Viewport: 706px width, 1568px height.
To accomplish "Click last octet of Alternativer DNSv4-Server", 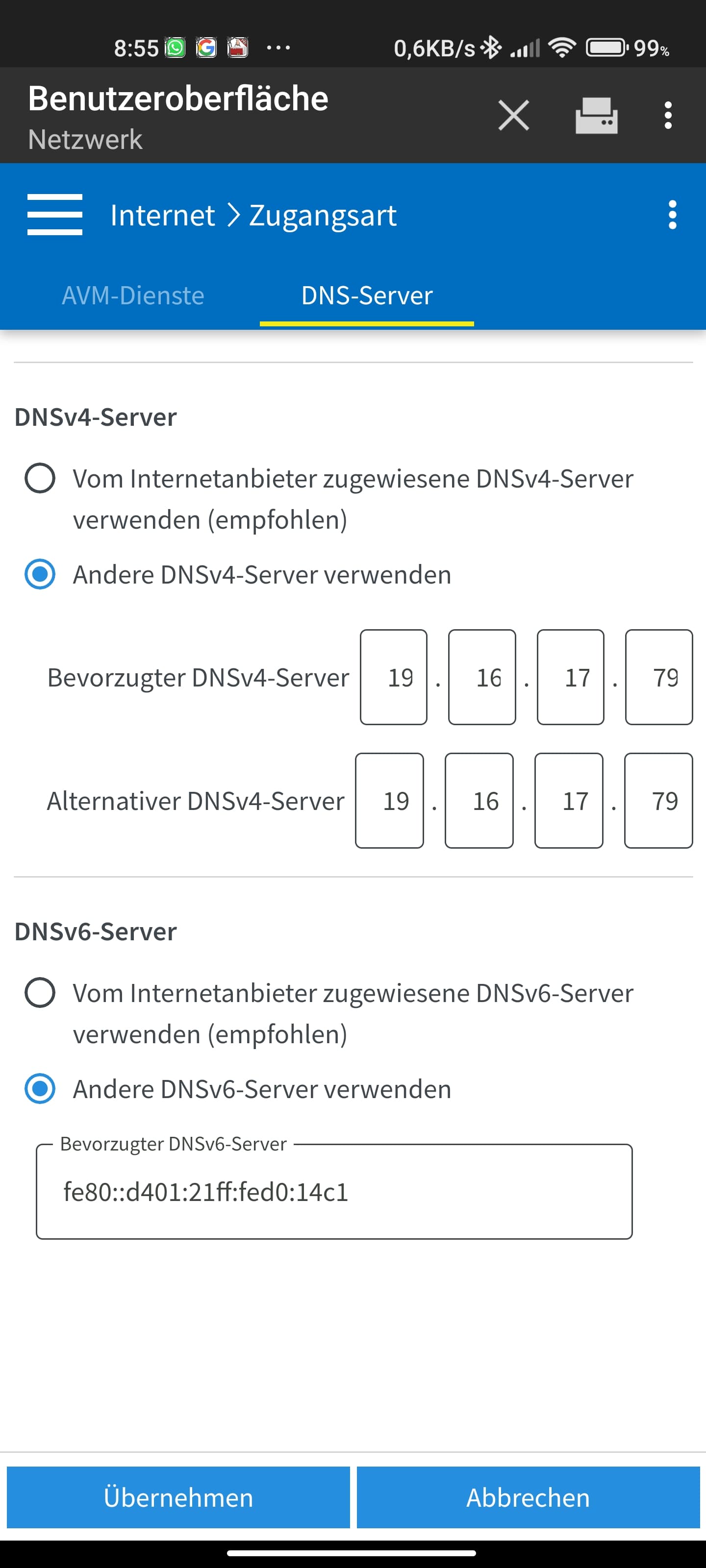I will (658, 801).
